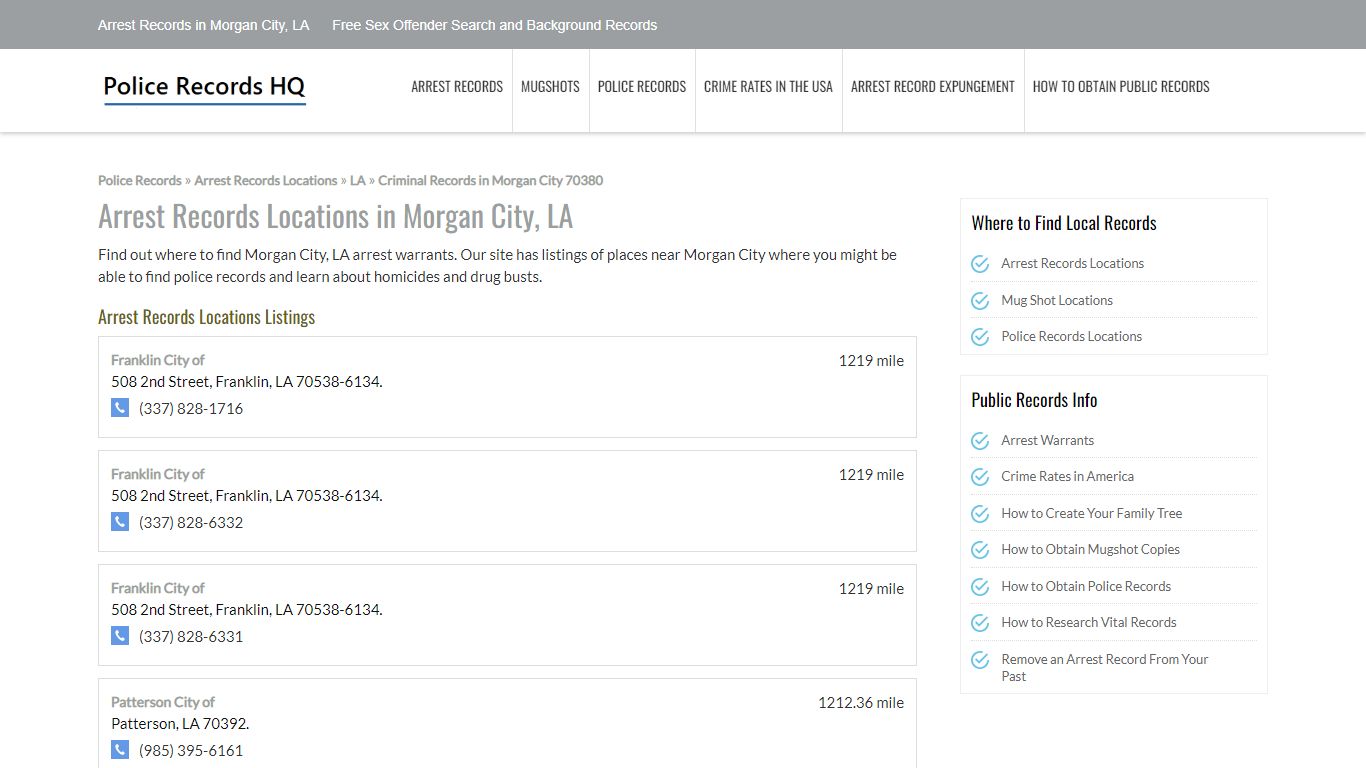Click checkmark icon beside How to Create Your Family Tree
The height and width of the screenshot is (768, 1366).
(x=980, y=514)
